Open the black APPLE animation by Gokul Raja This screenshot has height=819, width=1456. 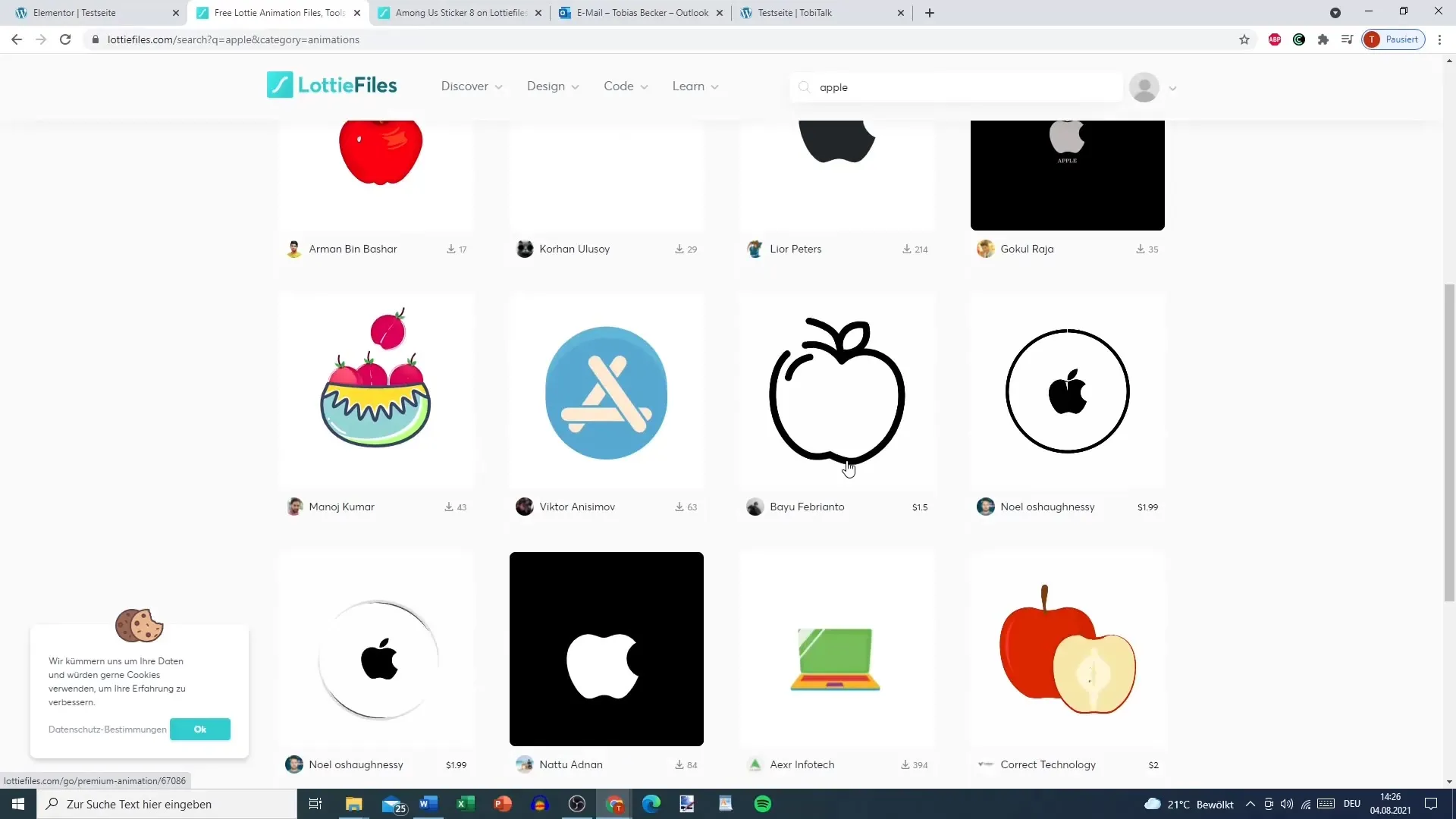point(1068,175)
